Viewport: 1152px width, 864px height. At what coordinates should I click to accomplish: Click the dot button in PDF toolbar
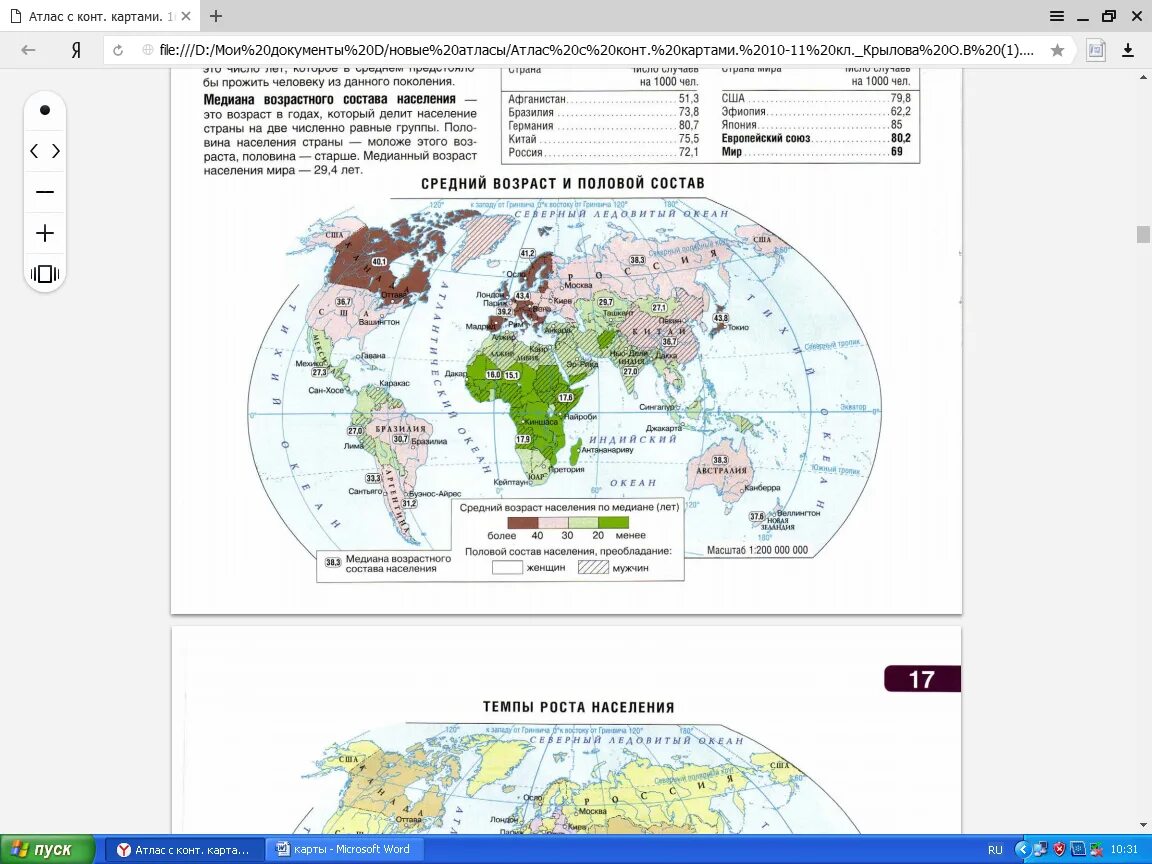[45, 110]
